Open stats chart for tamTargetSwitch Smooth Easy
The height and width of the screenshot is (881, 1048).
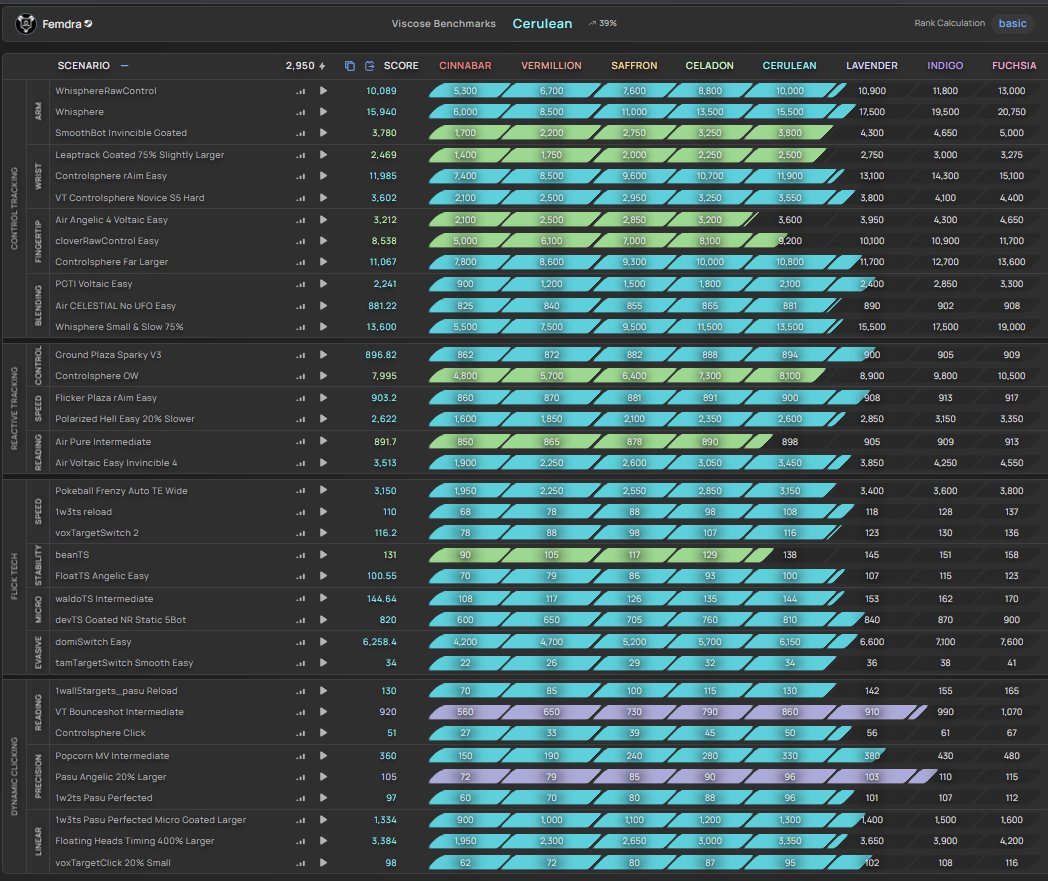pyautogui.click(x=301, y=663)
